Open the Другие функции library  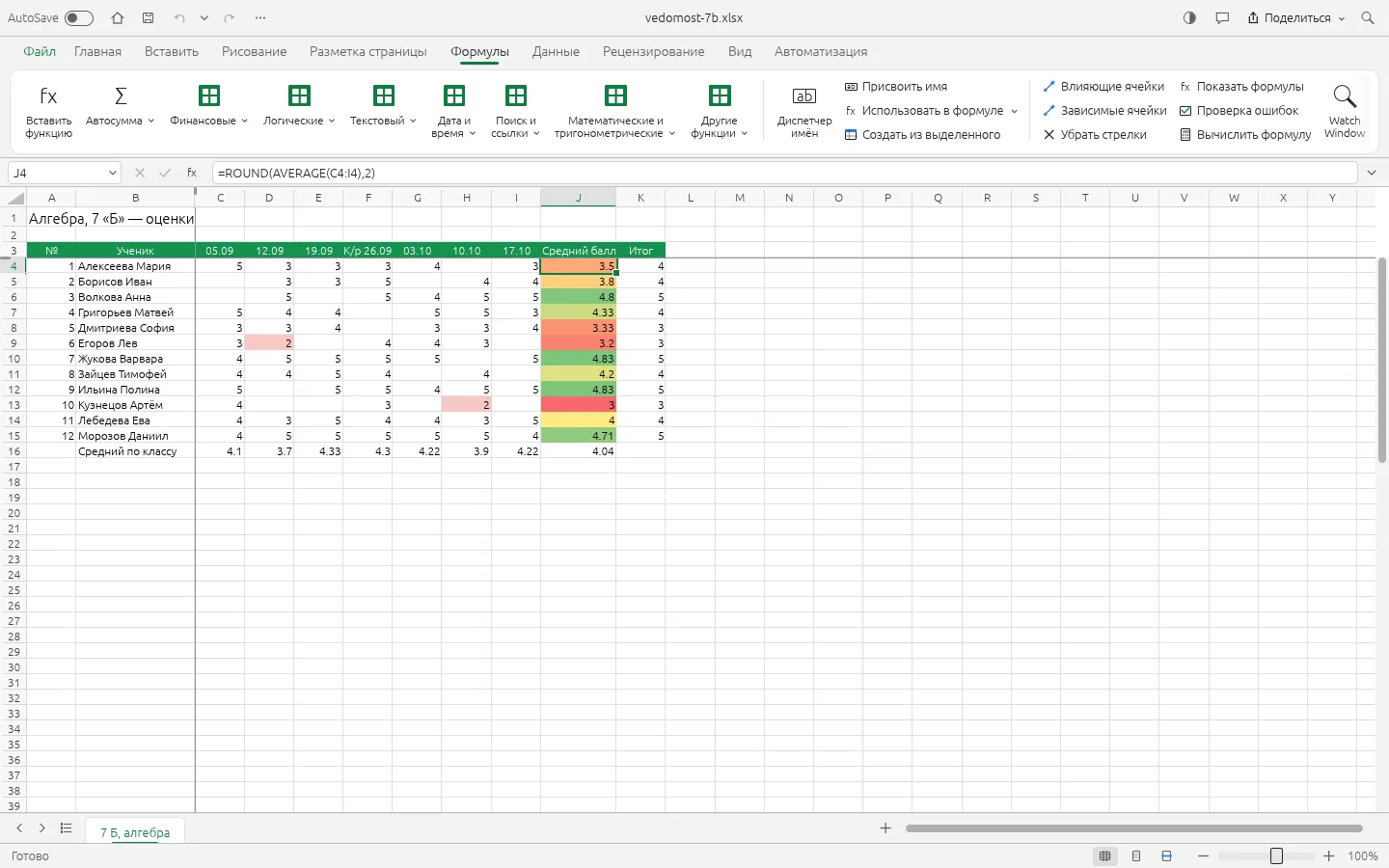click(x=720, y=111)
